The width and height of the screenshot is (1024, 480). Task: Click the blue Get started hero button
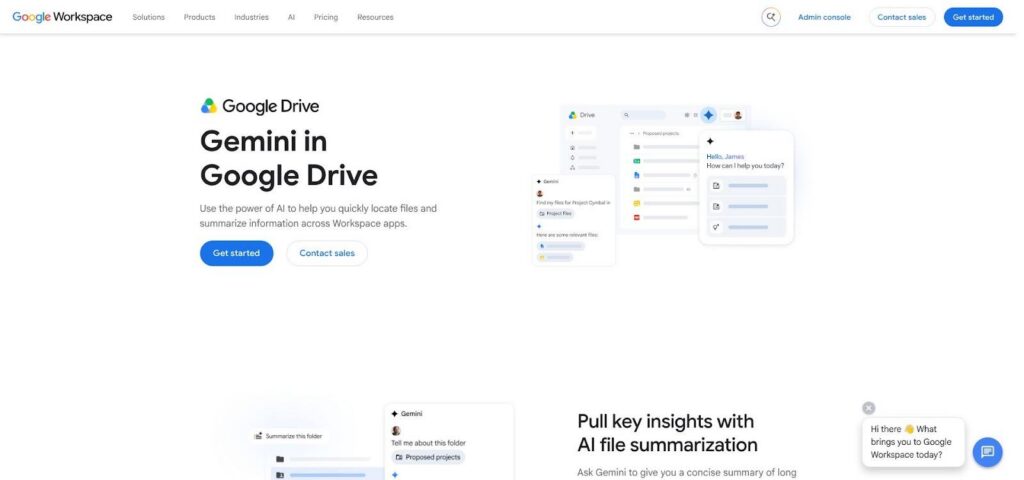[236, 253]
